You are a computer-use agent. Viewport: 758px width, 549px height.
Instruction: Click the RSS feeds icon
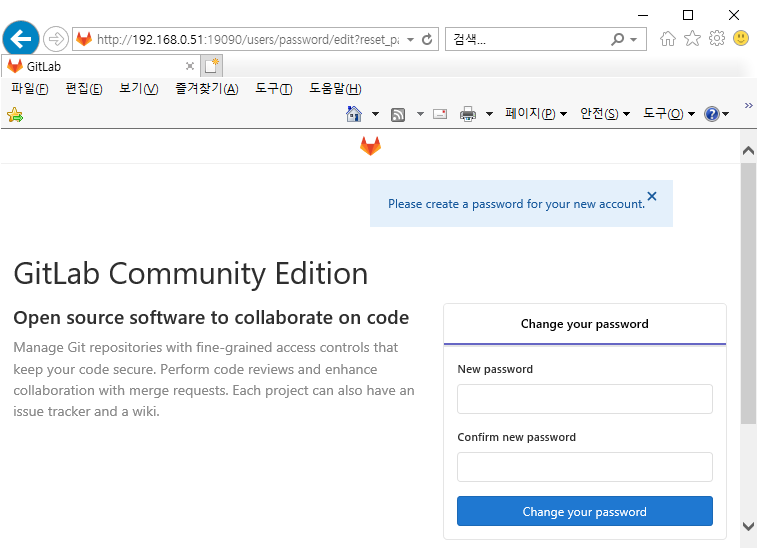(x=398, y=115)
